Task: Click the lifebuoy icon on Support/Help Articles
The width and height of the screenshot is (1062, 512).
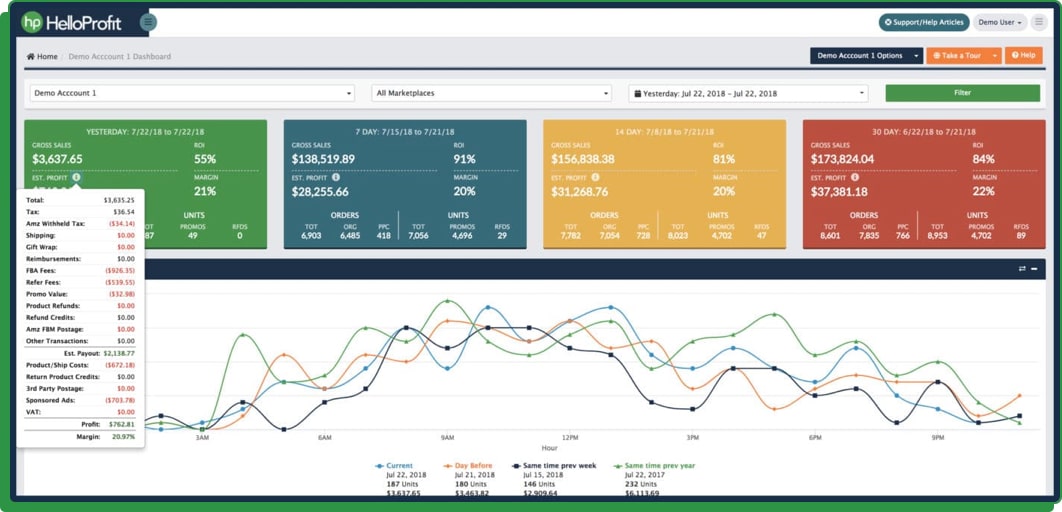Action: (889, 22)
